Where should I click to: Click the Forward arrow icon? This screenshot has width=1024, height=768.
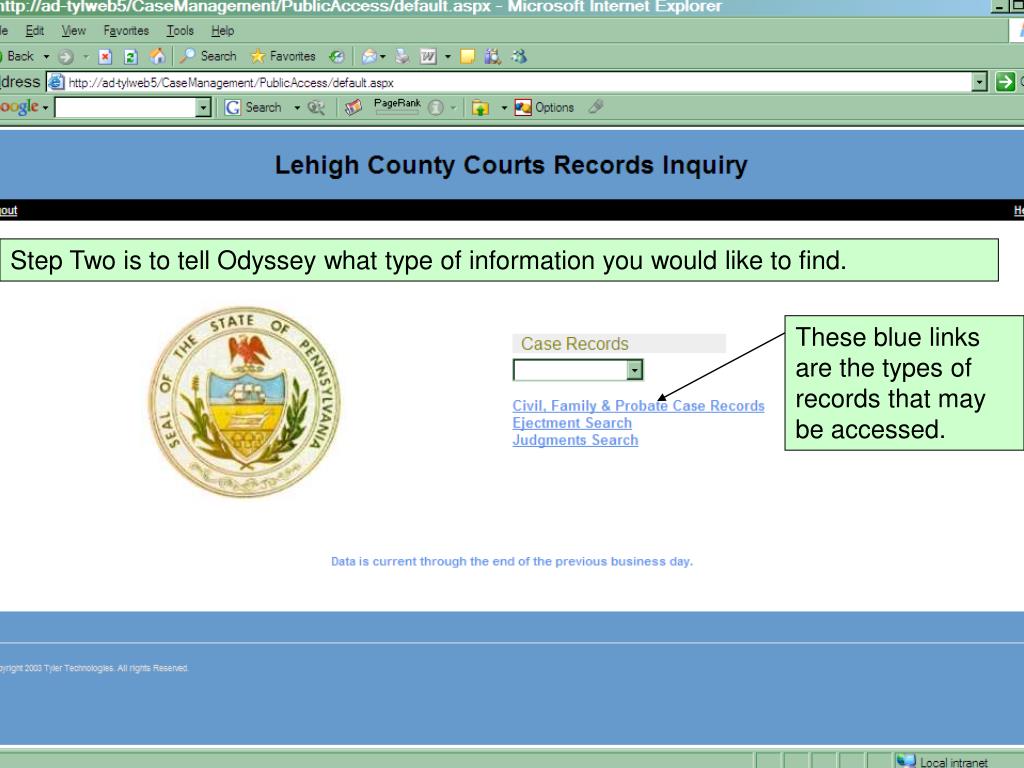pyautogui.click(x=66, y=57)
